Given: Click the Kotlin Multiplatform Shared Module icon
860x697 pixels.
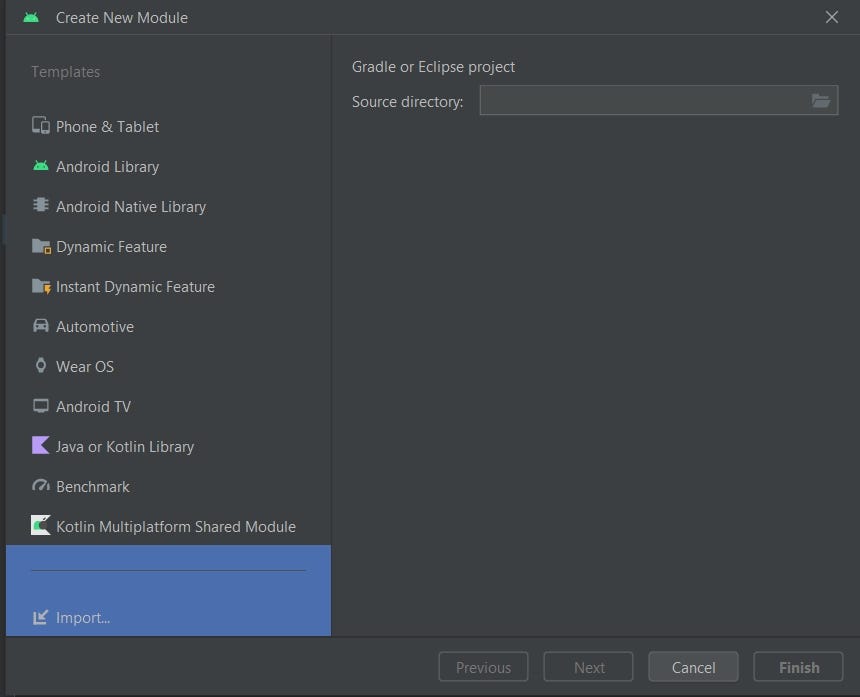Looking at the screenshot, I should point(41,525).
